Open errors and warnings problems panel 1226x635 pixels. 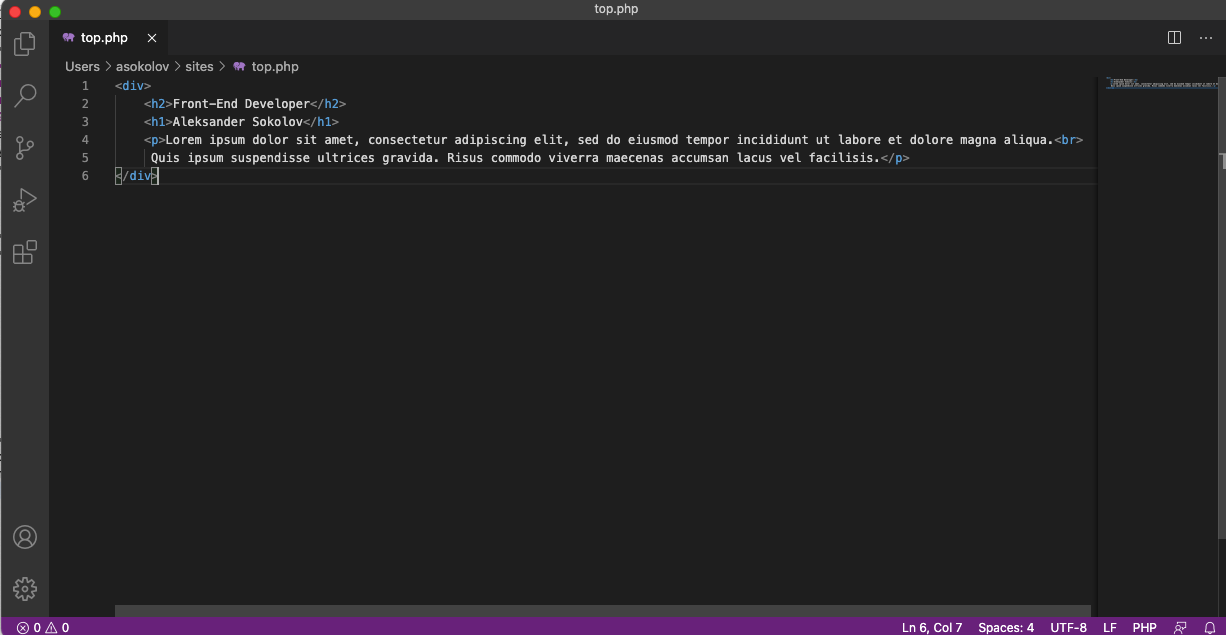pyautogui.click(x=43, y=627)
